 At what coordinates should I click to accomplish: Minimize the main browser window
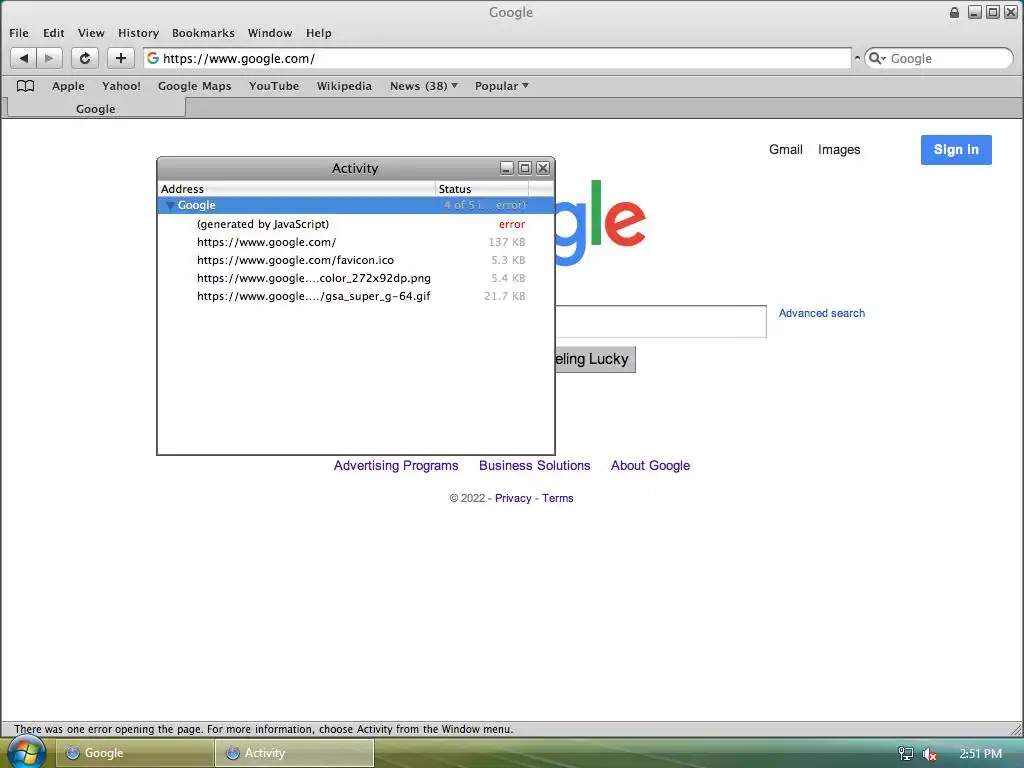[x=975, y=12]
